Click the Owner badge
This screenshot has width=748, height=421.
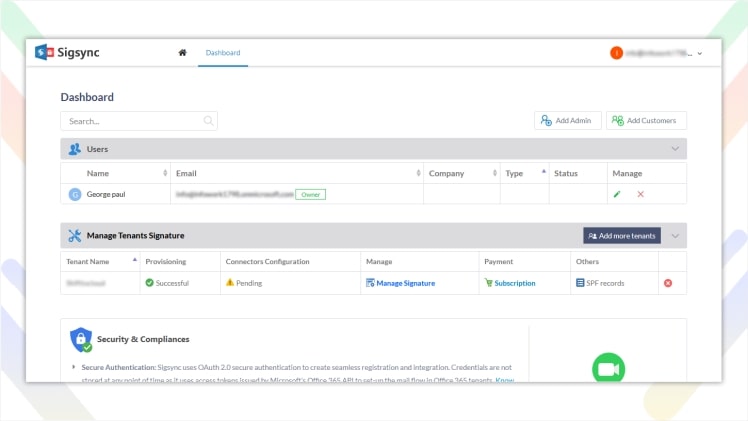click(311, 195)
